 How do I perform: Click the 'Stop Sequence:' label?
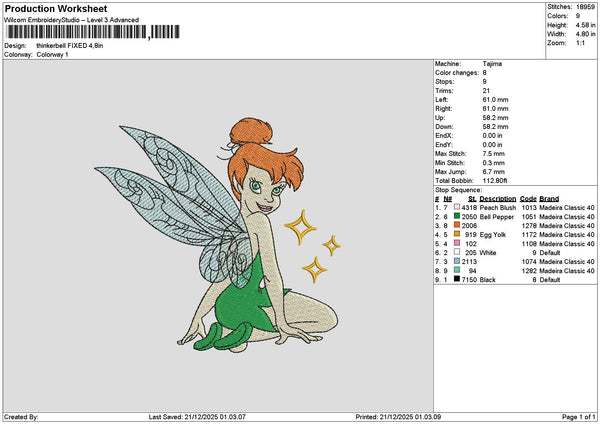tap(458, 190)
